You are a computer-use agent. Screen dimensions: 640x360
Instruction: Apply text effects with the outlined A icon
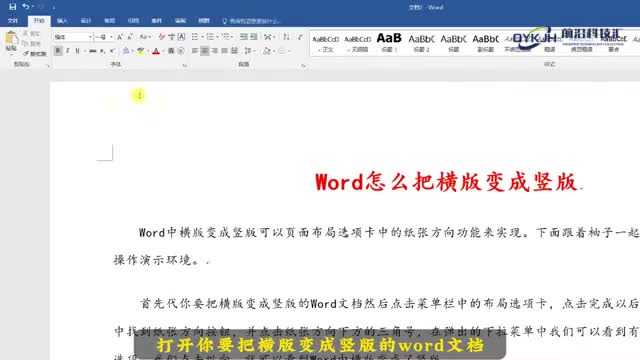tap(126, 51)
